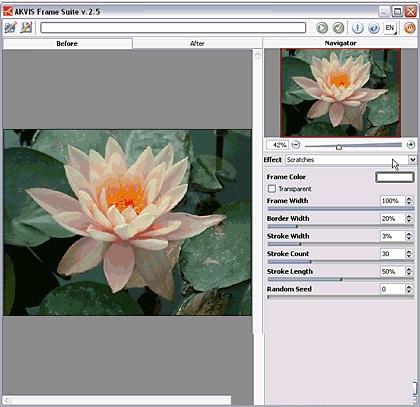Select the Before tab

(67, 43)
